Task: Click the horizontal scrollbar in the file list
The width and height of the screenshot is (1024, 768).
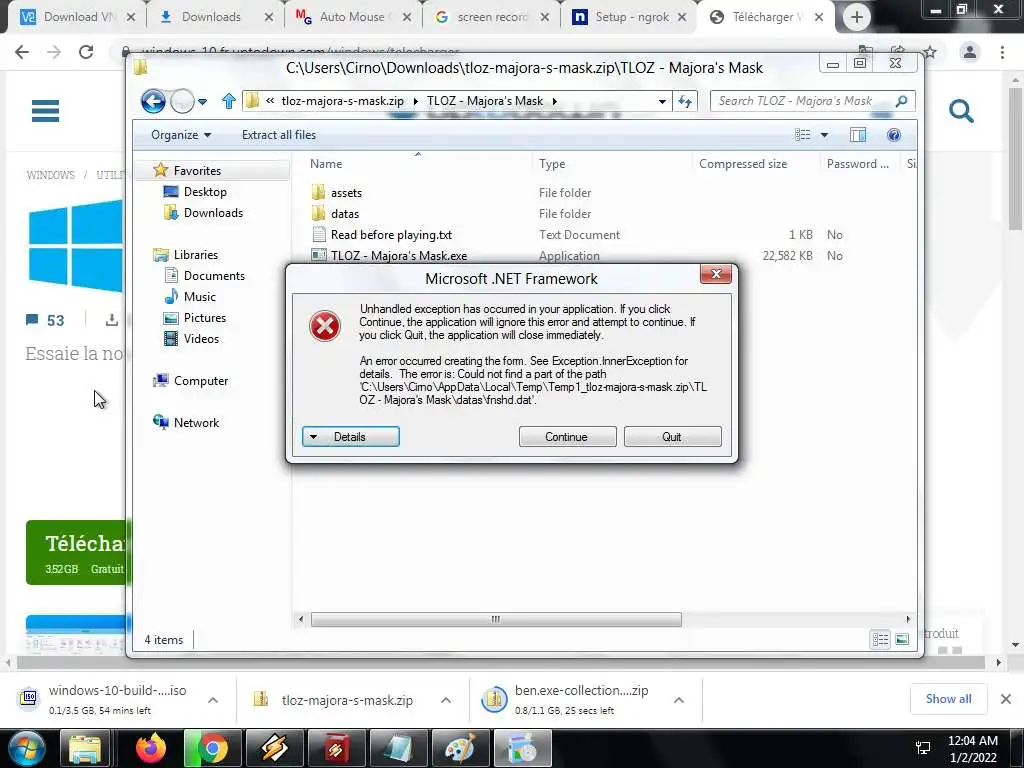Action: 496,619
